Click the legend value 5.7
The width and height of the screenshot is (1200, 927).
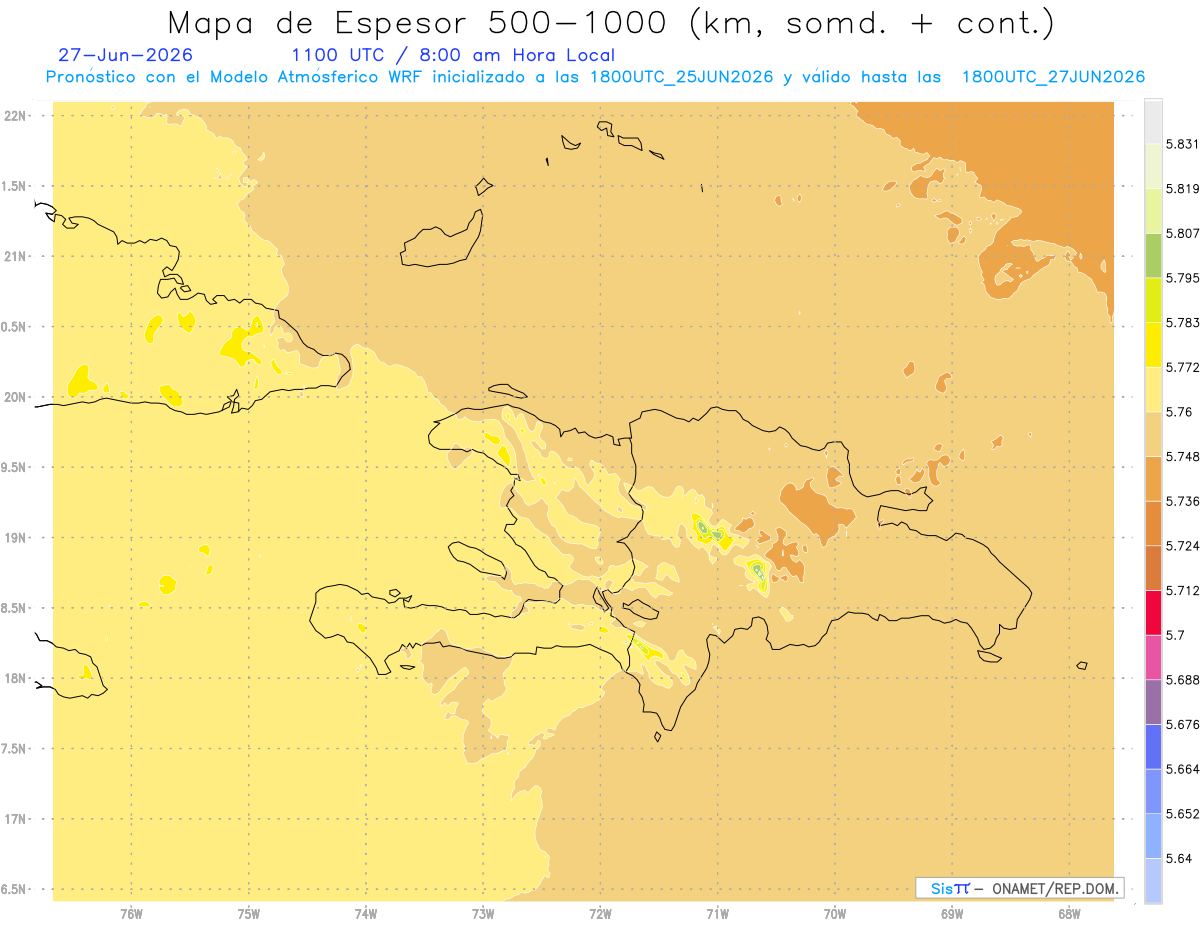coord(1176,635)
